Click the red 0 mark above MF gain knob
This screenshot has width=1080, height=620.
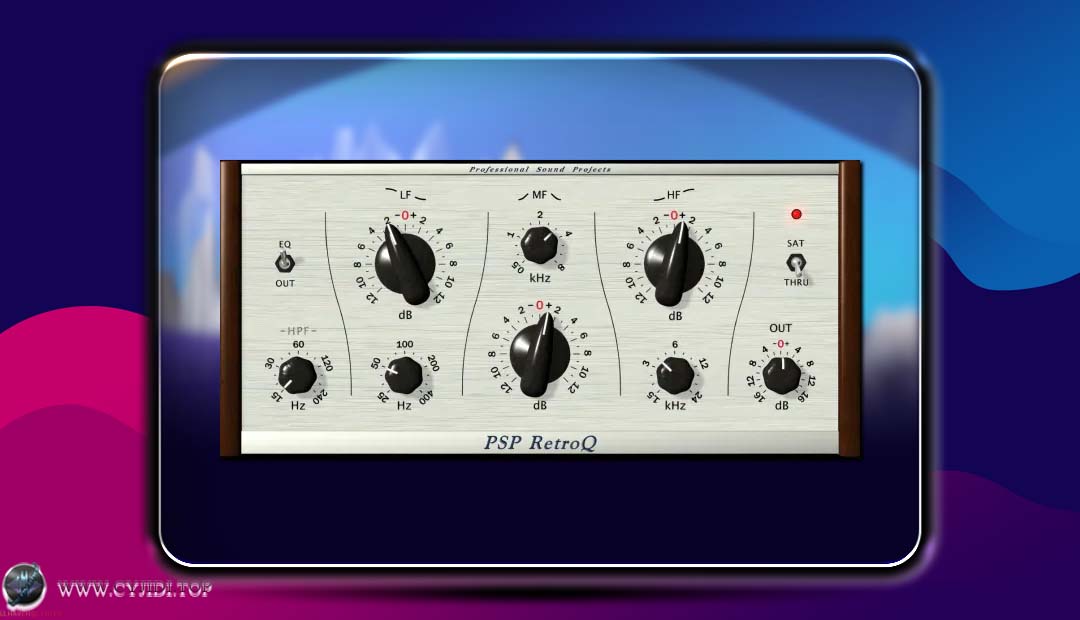click(539, 305)
